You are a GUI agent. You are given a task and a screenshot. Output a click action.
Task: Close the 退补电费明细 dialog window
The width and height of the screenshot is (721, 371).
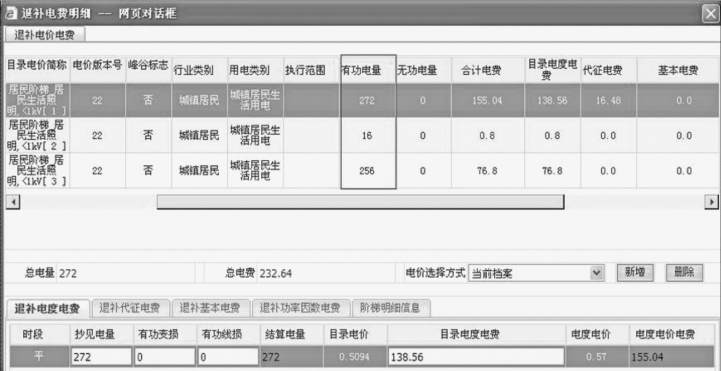coord(710,14)
